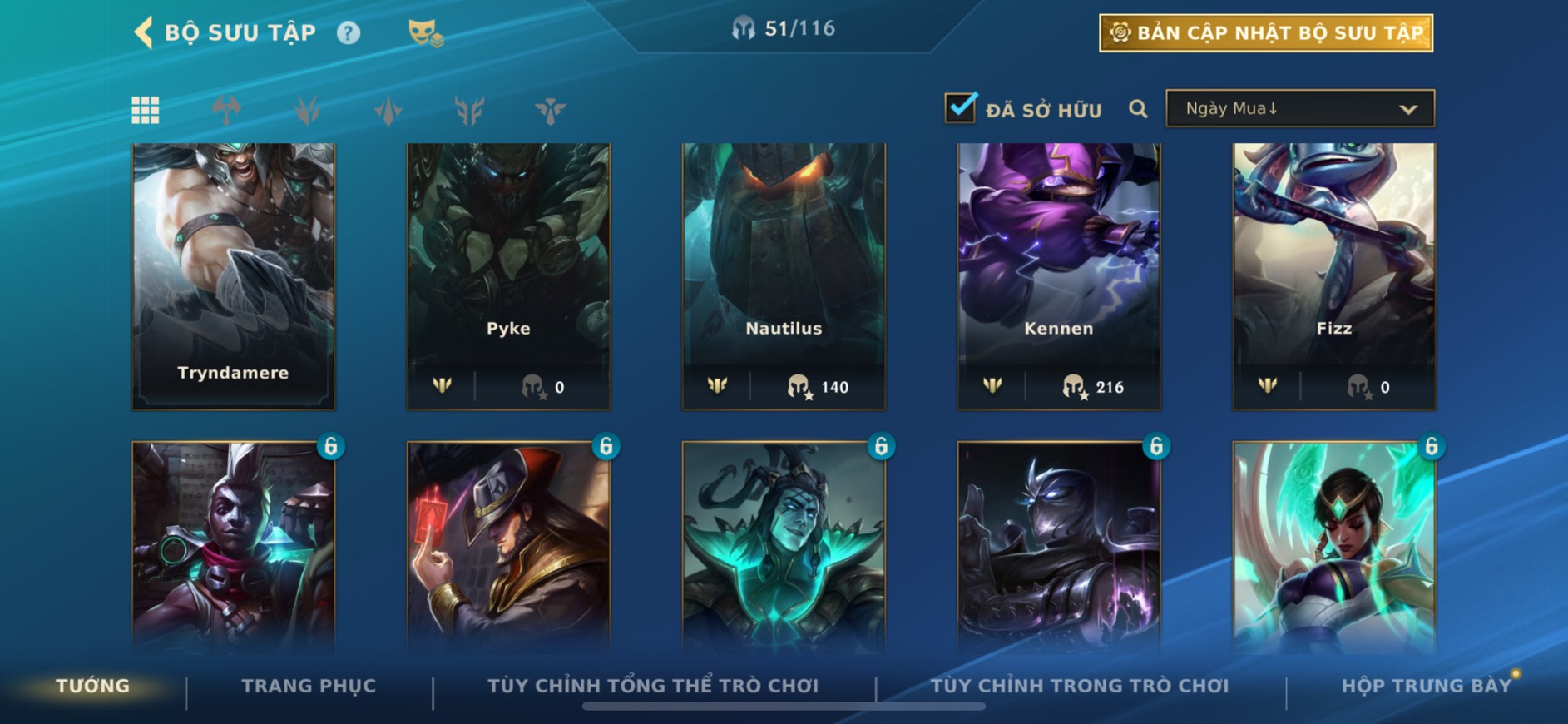Filter by the first role icon

[x=226, y=110]
